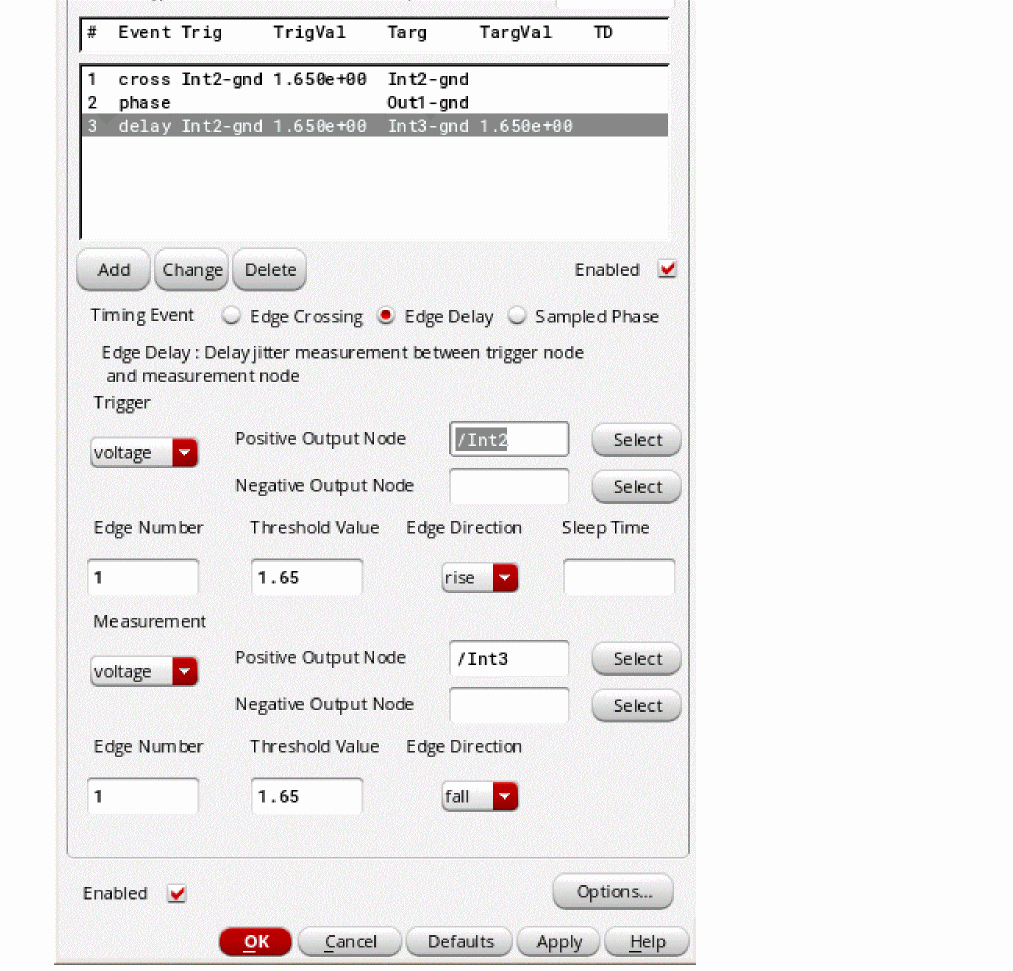Screen dimensions: 1013x971
Task: Open the Trigger voltage type dropdown
Action: coord(144,452)
